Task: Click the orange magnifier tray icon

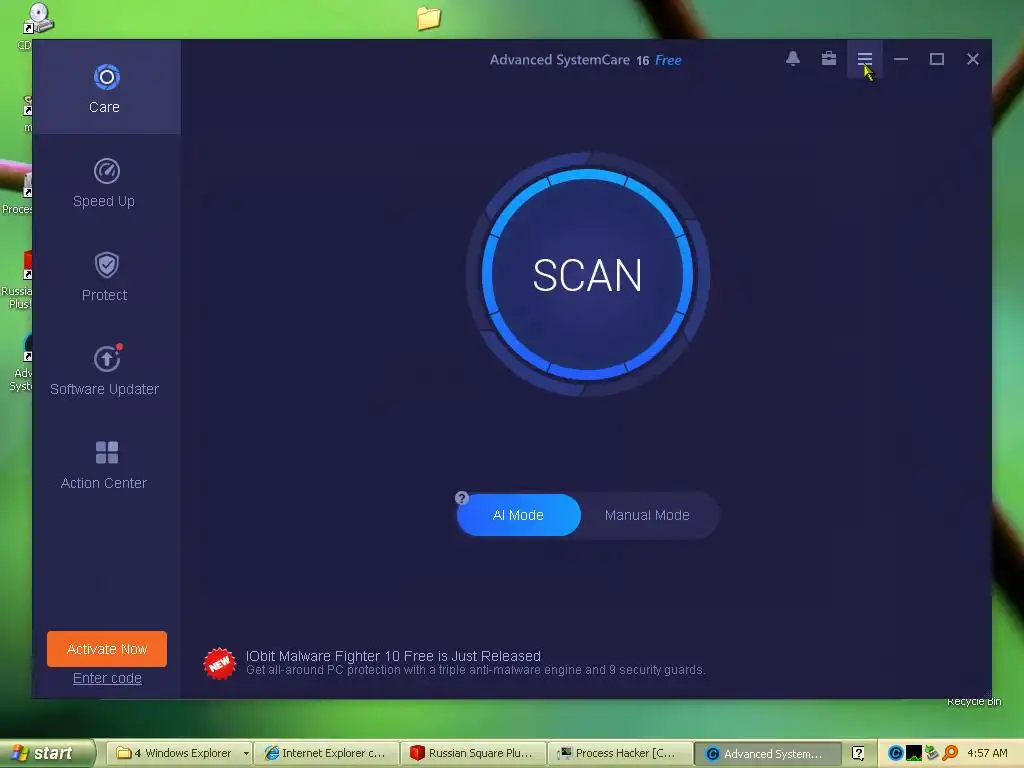Action: (950, 753)
